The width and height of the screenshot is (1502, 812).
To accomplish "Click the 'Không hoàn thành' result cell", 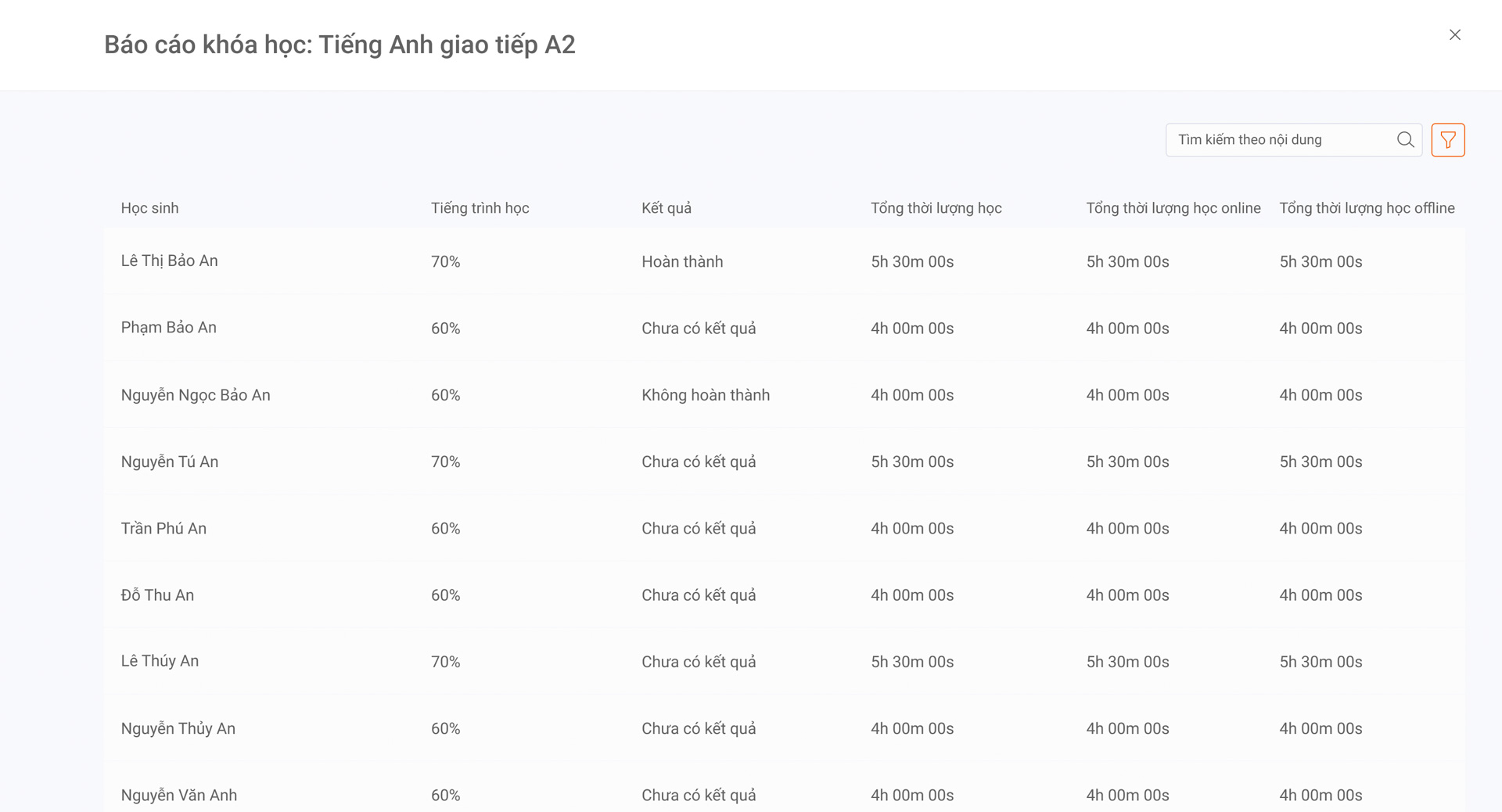I will [705, 395].
